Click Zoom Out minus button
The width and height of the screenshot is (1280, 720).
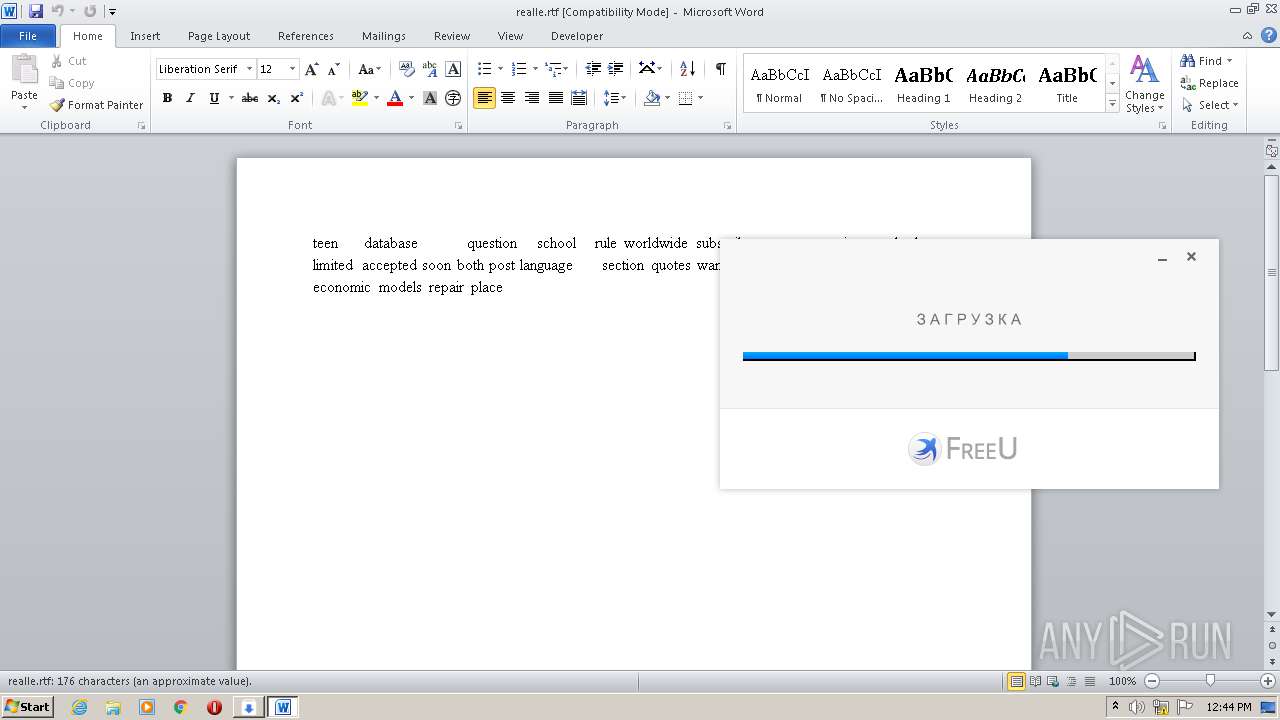tap(1151, 681)
